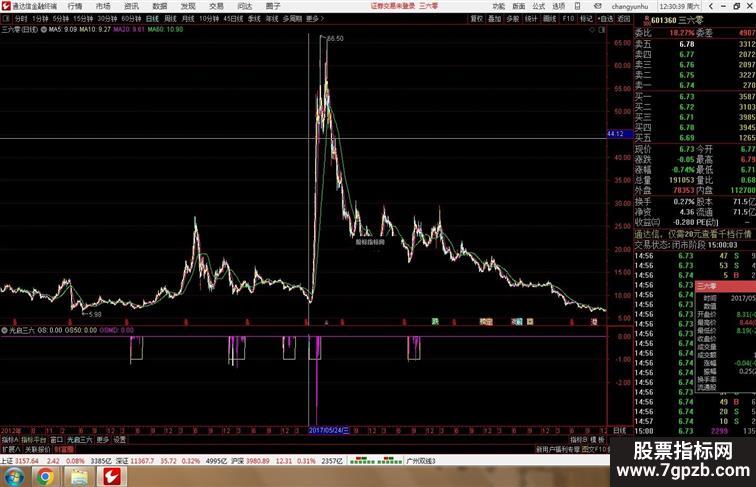756x487 pixels.
Task: Click the round icon before MA5 label
Action: (44, 29)
